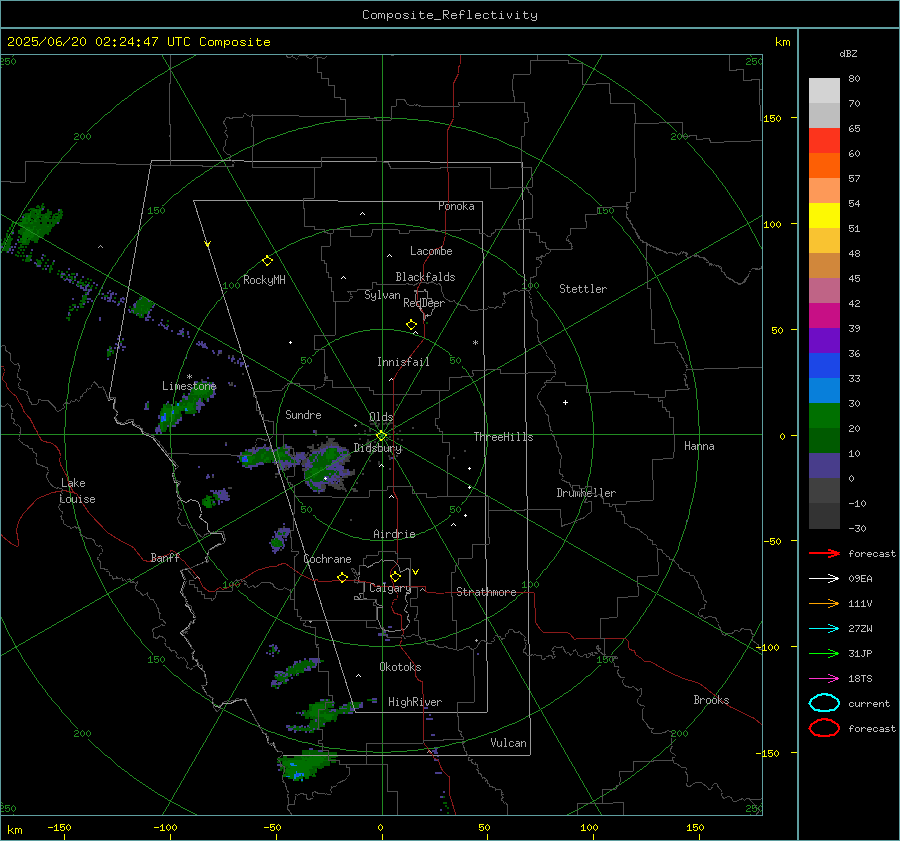Screen dimensions: 900x841
Task: Select the Sundre label
Action: point(303,414)
